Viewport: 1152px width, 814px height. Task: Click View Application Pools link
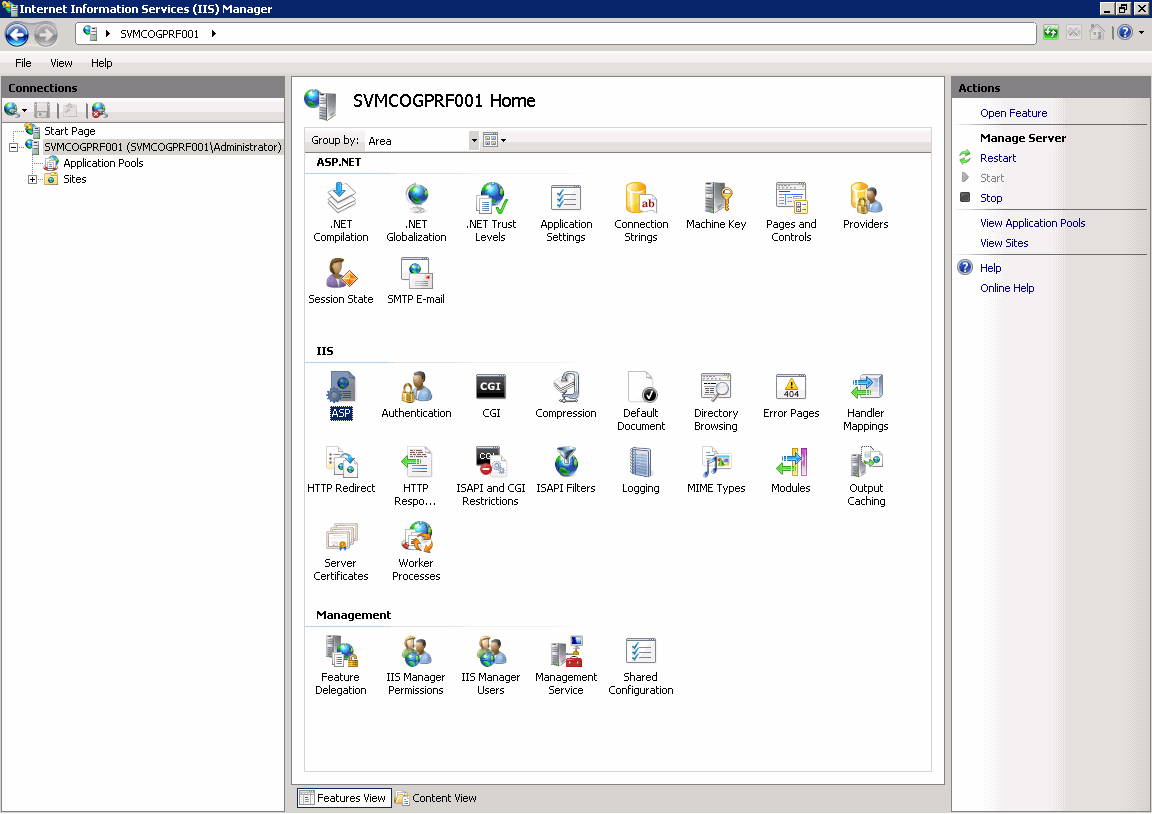pos(1032,223)
